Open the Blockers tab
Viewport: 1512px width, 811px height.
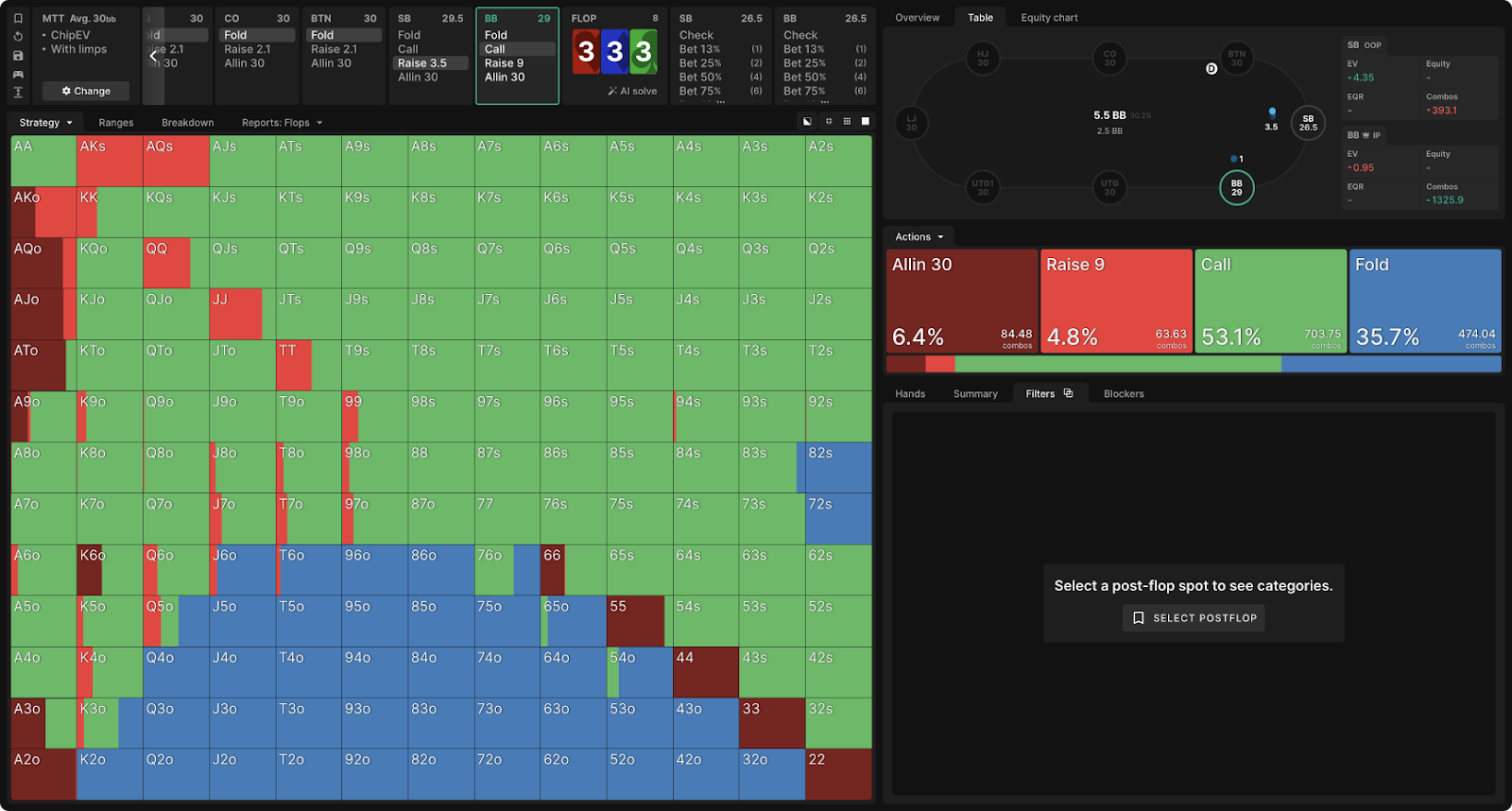point(1123,394)
